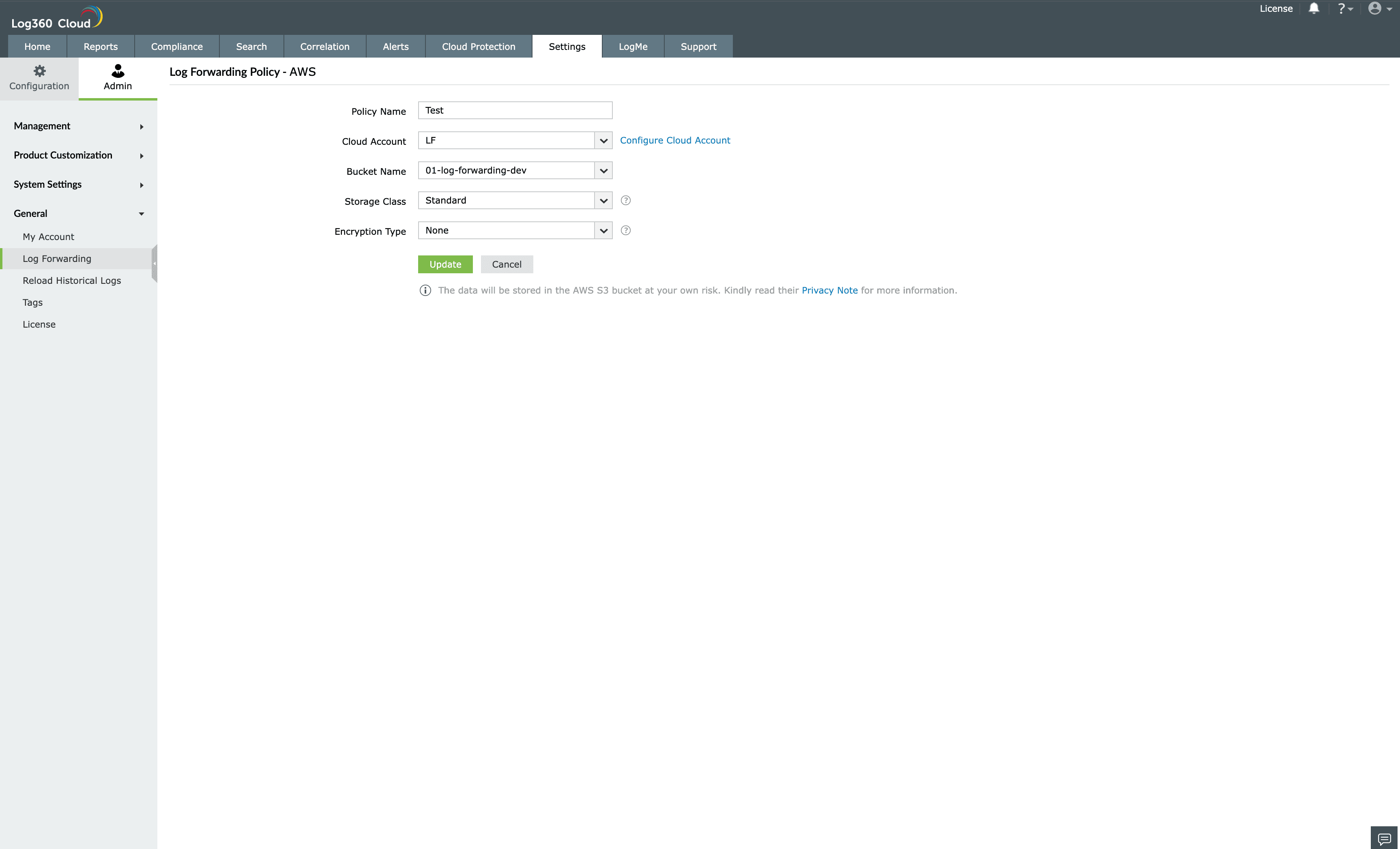Click the Storage Class help tooltip icon
The height and width of the screenshot is (849, 1400).
625,200
